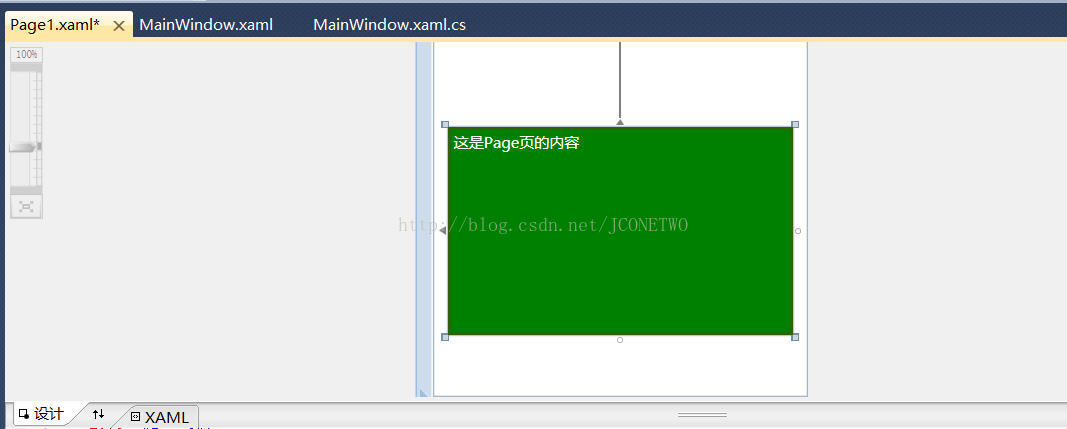Viewport: 1067px width, 429px height.
Task: Click the root size toggle triangle at designer corner
Action: [423, 392]
